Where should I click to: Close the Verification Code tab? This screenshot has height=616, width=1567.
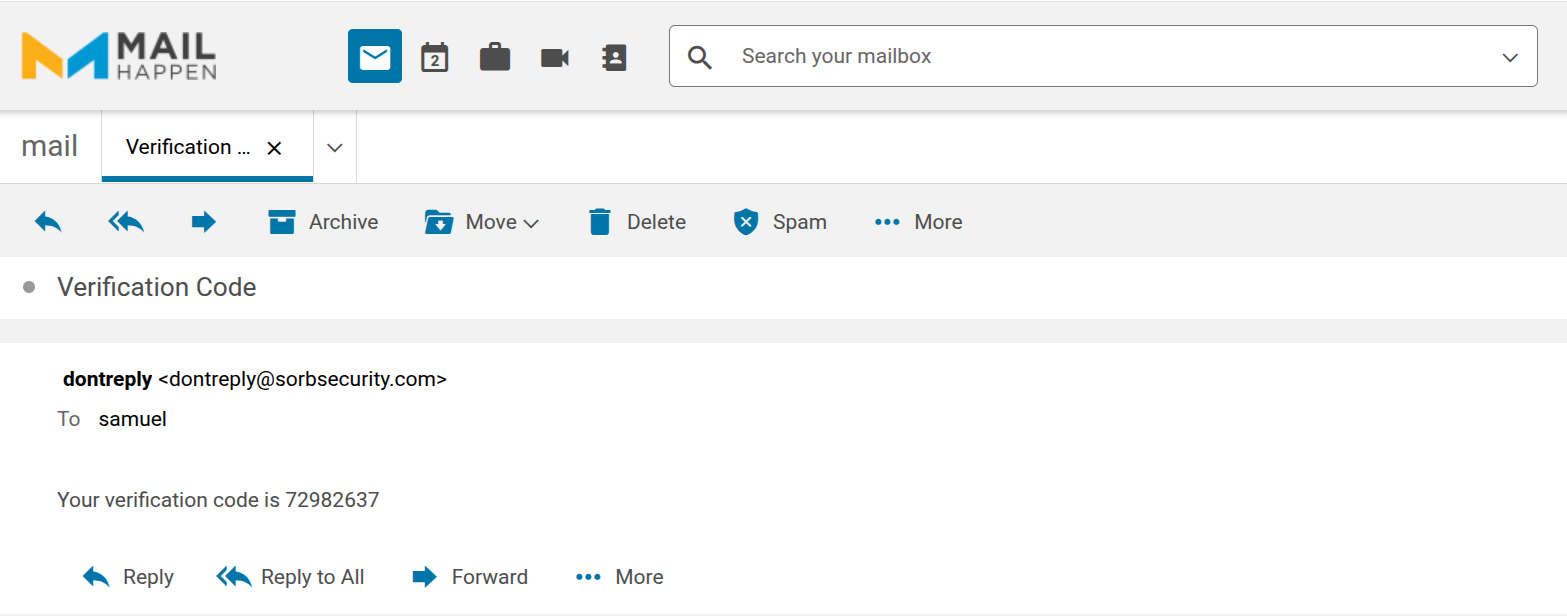(x=274, y=148)
